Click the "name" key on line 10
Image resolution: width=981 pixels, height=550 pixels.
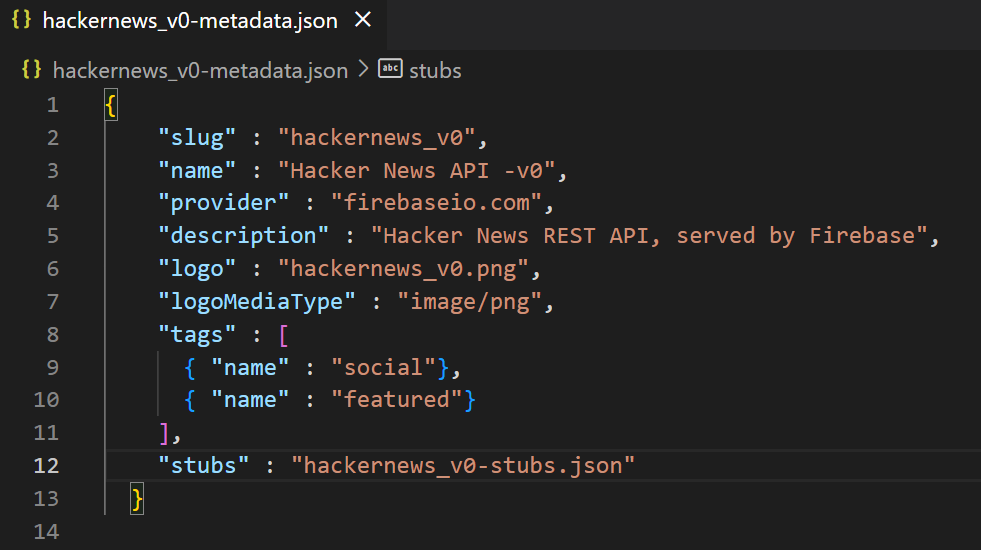tap(250, 400)
